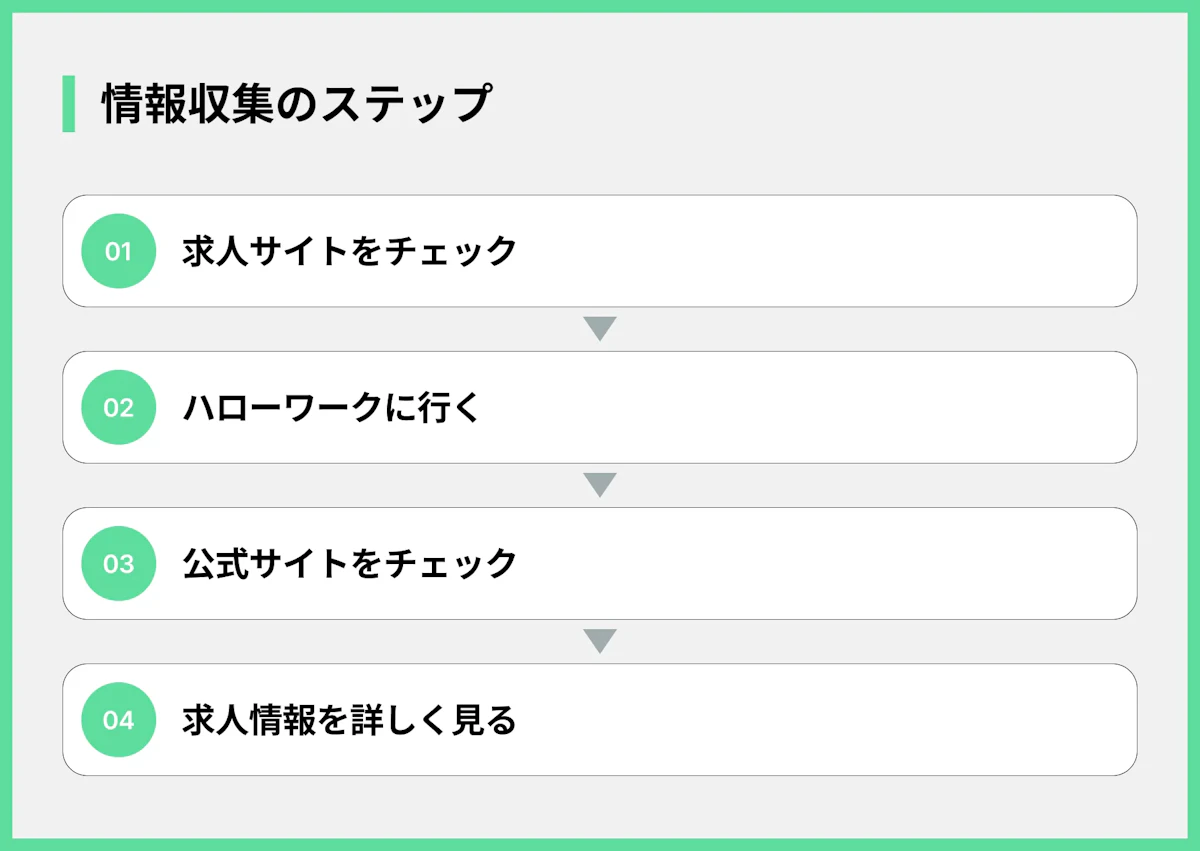The image size is (1200, 851).
Task: Click the arrow below step 03
Action: click(x=599, y=640)
